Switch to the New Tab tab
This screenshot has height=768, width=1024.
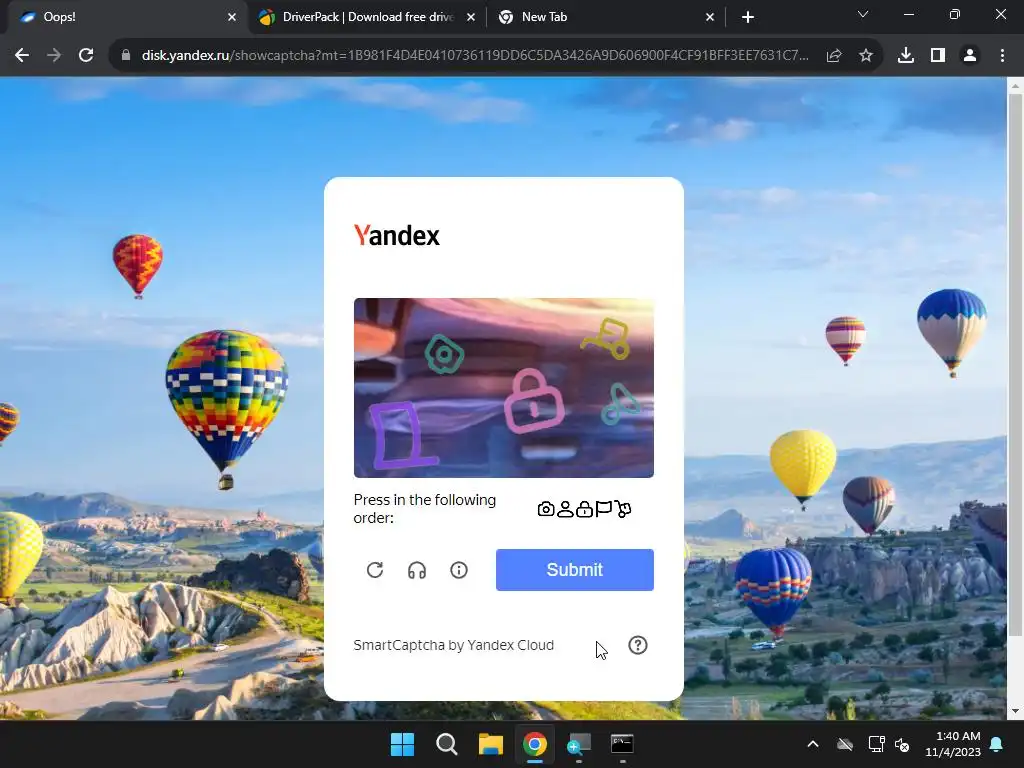click(607, 17)
